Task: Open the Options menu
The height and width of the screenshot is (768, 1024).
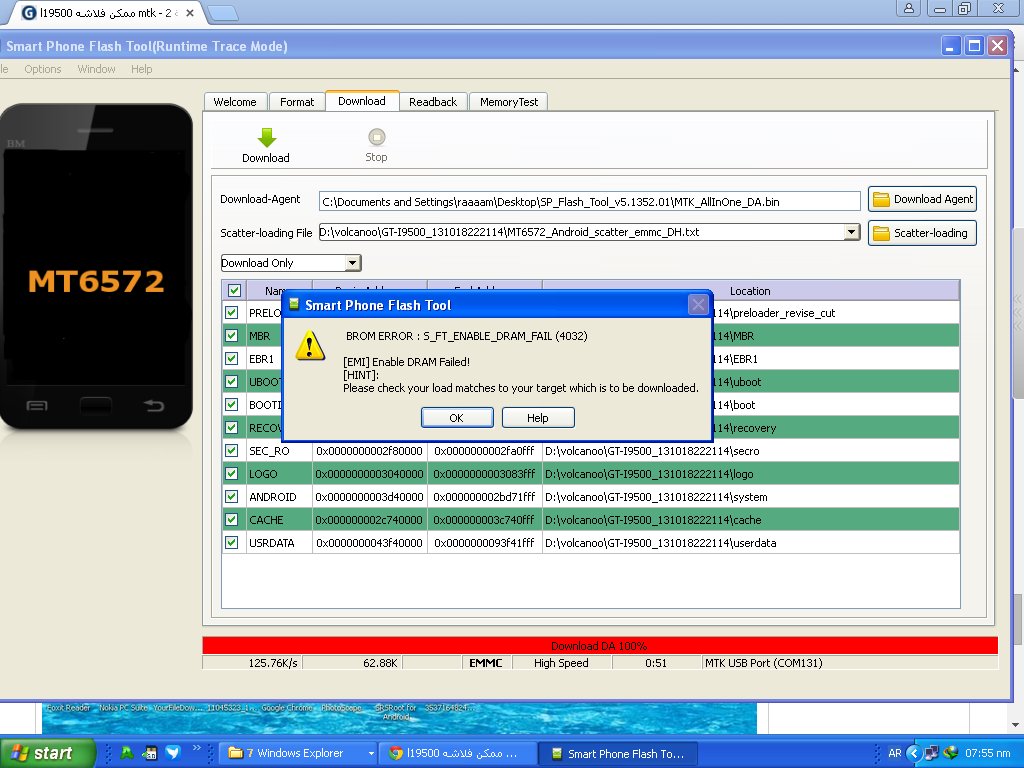Action: pyautogui.click(x=42, y=69)
